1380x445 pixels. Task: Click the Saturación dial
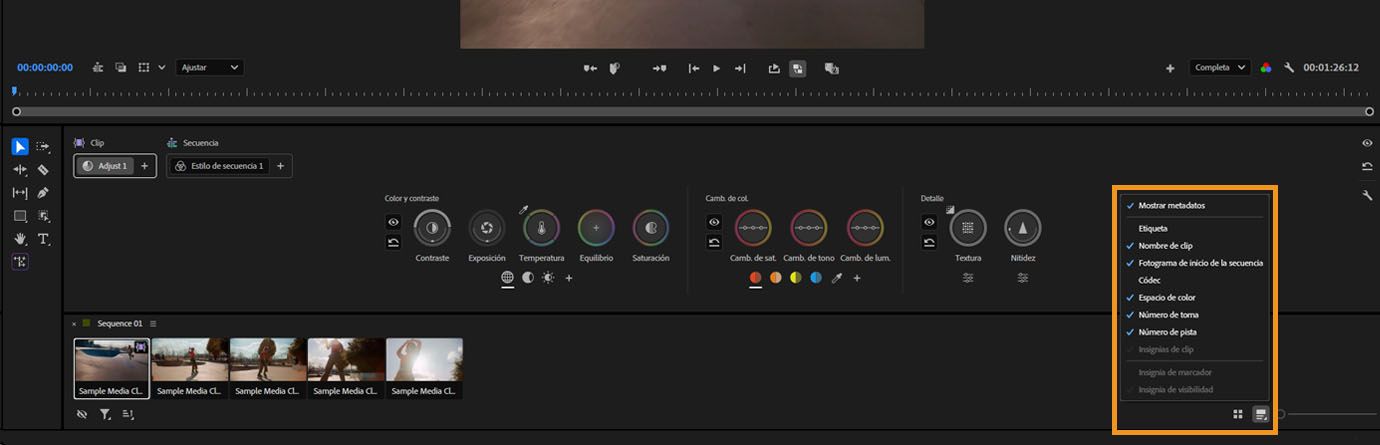(x=651, y=228)
